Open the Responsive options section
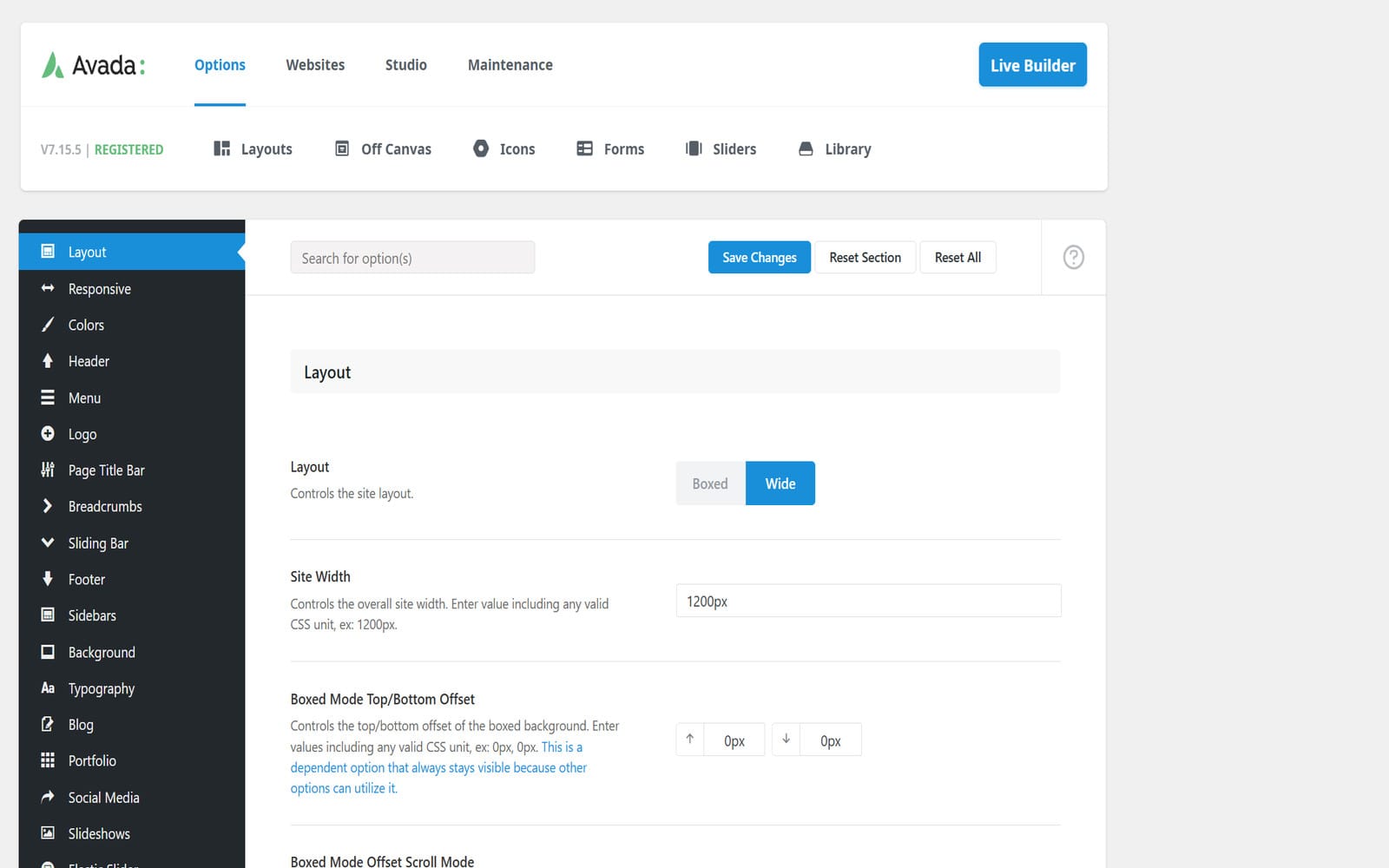 coord(132,288)
